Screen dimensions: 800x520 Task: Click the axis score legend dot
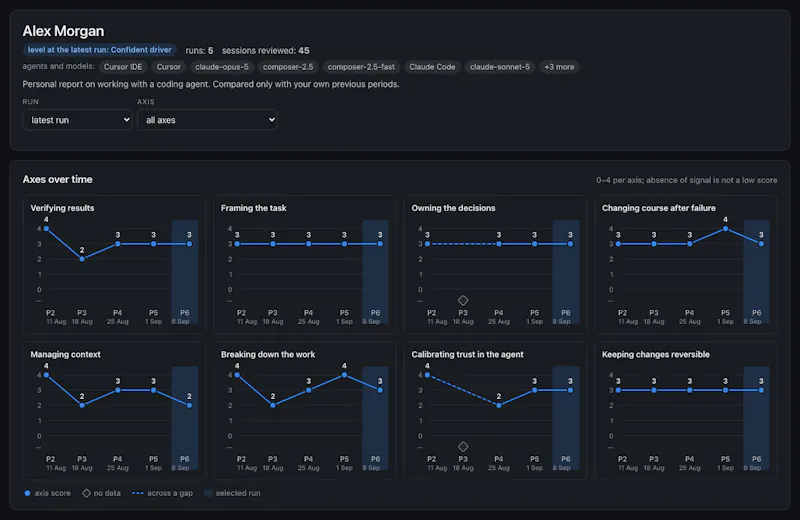[28, 493]
